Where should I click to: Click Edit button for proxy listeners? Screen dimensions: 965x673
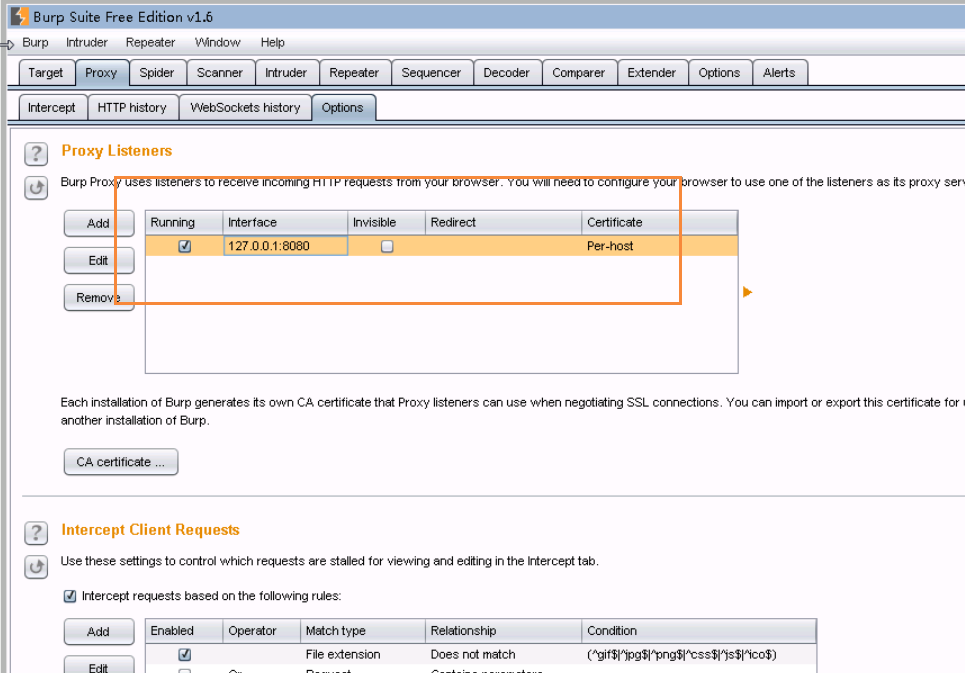98,261
